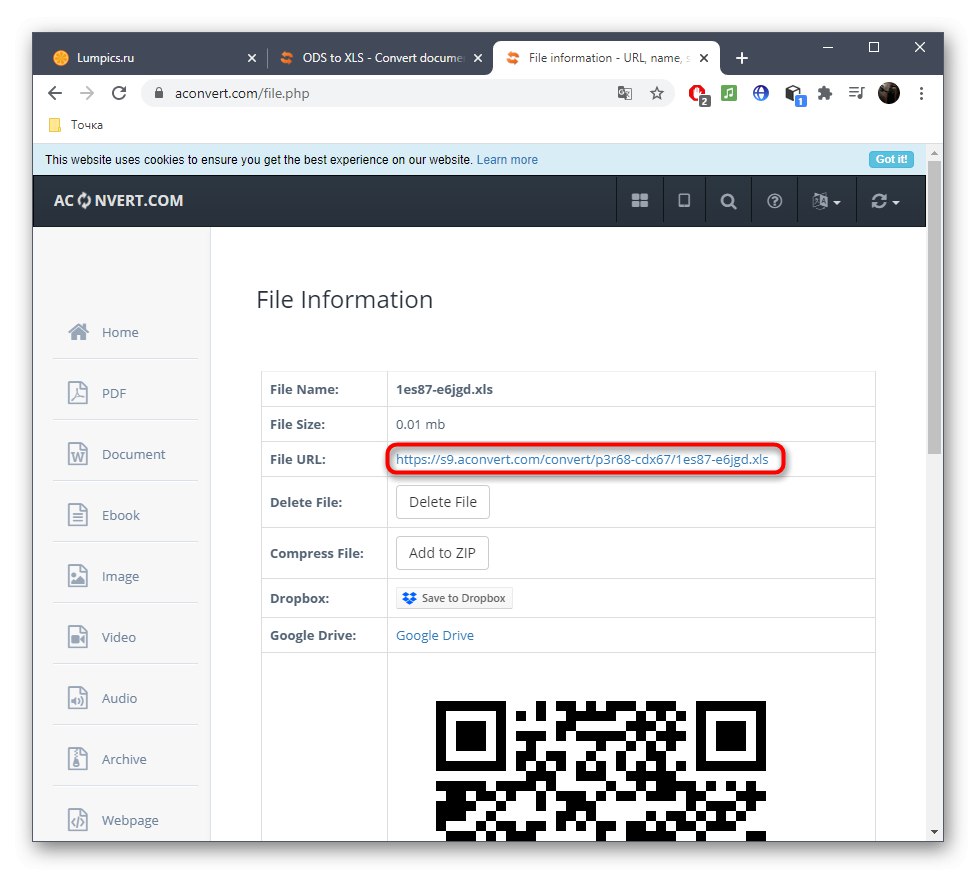Bookmark this page with the star icon

tap(657, 93)
